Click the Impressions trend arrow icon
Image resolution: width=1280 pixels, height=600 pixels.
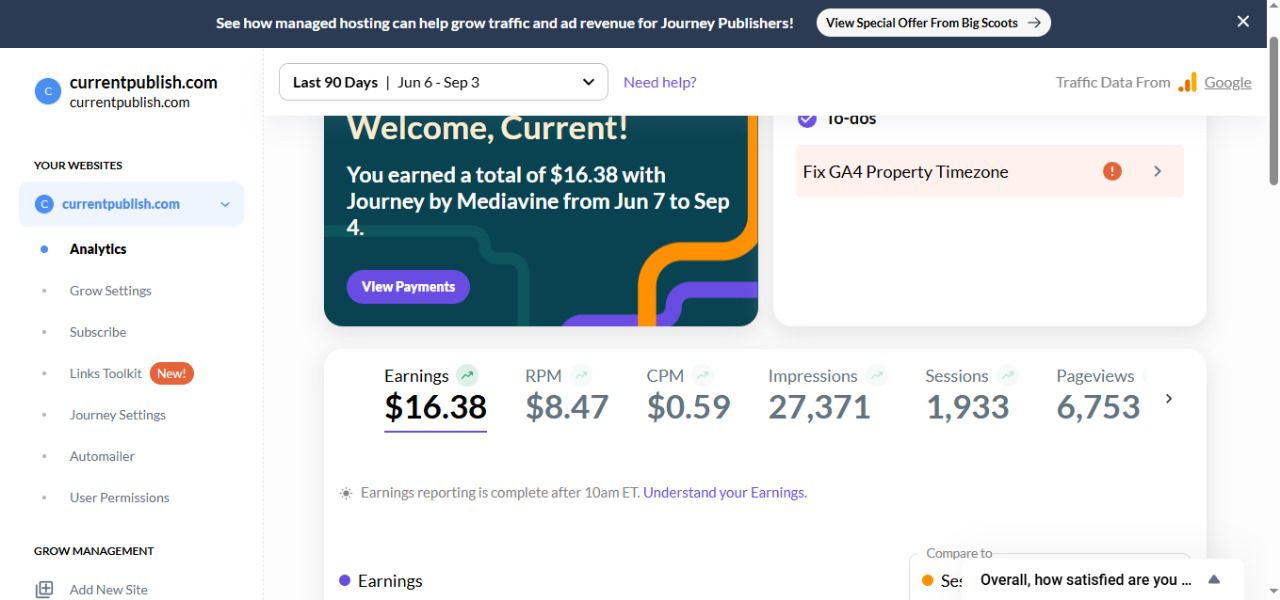tap(877, 376)
